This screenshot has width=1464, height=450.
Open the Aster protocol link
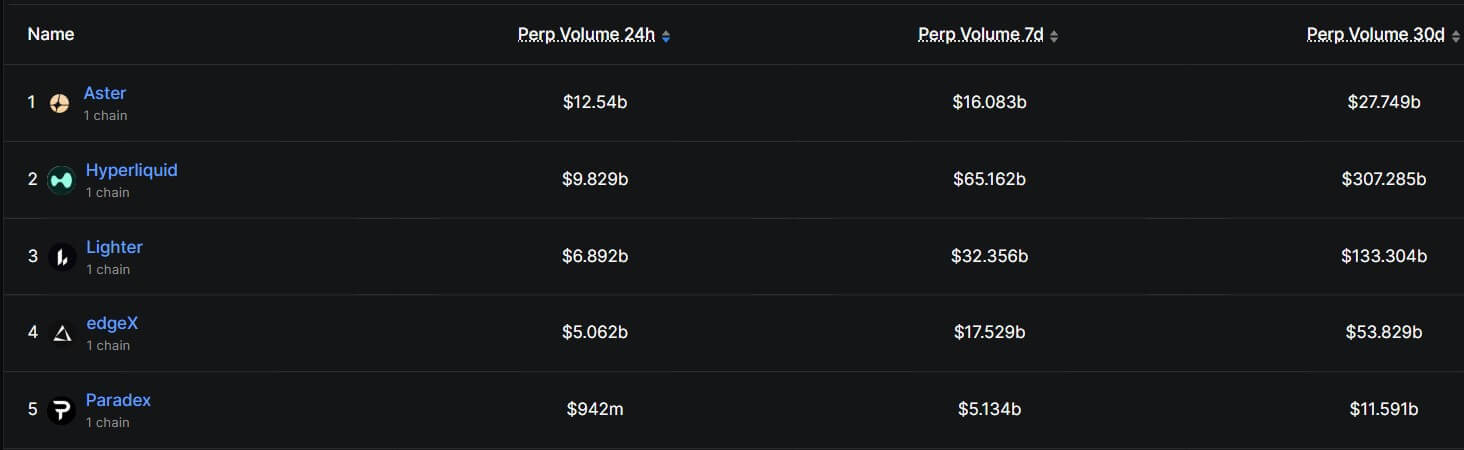tap(105, 93)
